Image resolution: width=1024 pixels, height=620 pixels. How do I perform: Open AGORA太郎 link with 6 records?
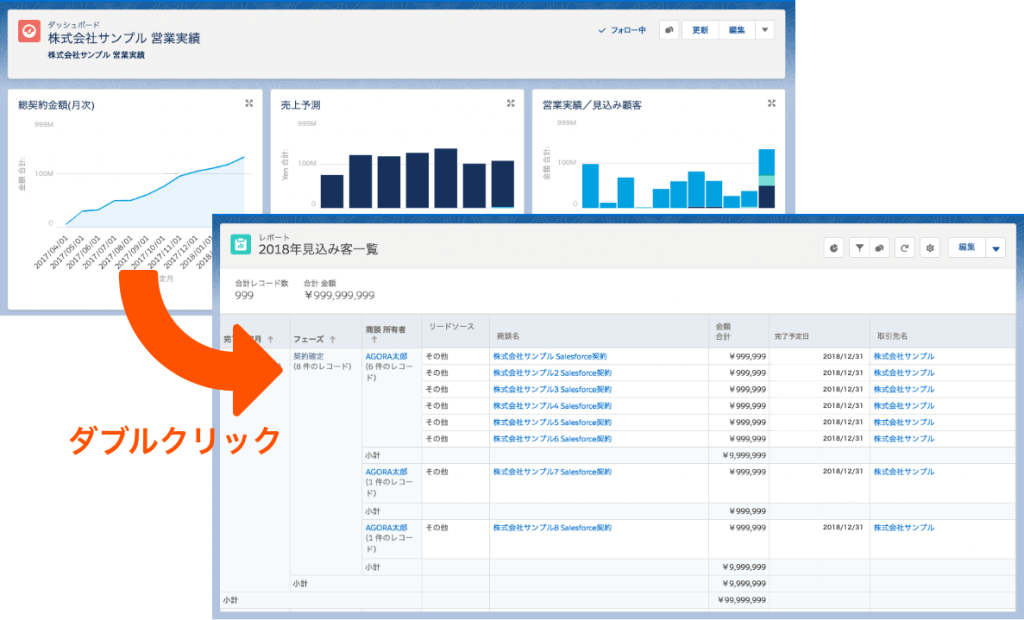[386, 356]
